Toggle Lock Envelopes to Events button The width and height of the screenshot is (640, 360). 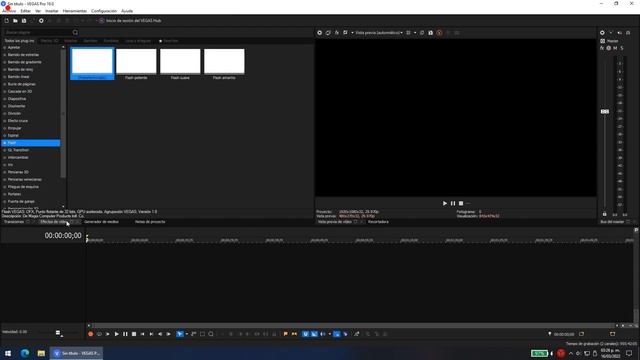click(337, 334)
